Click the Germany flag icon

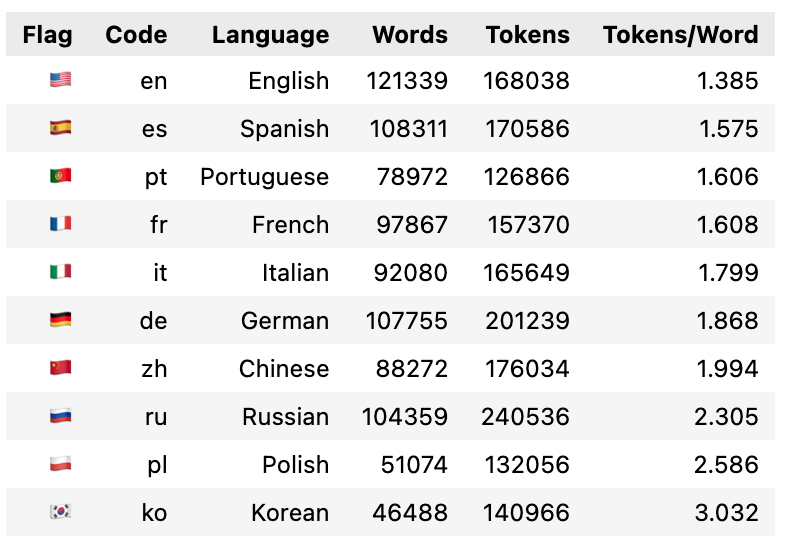point(61,319)
